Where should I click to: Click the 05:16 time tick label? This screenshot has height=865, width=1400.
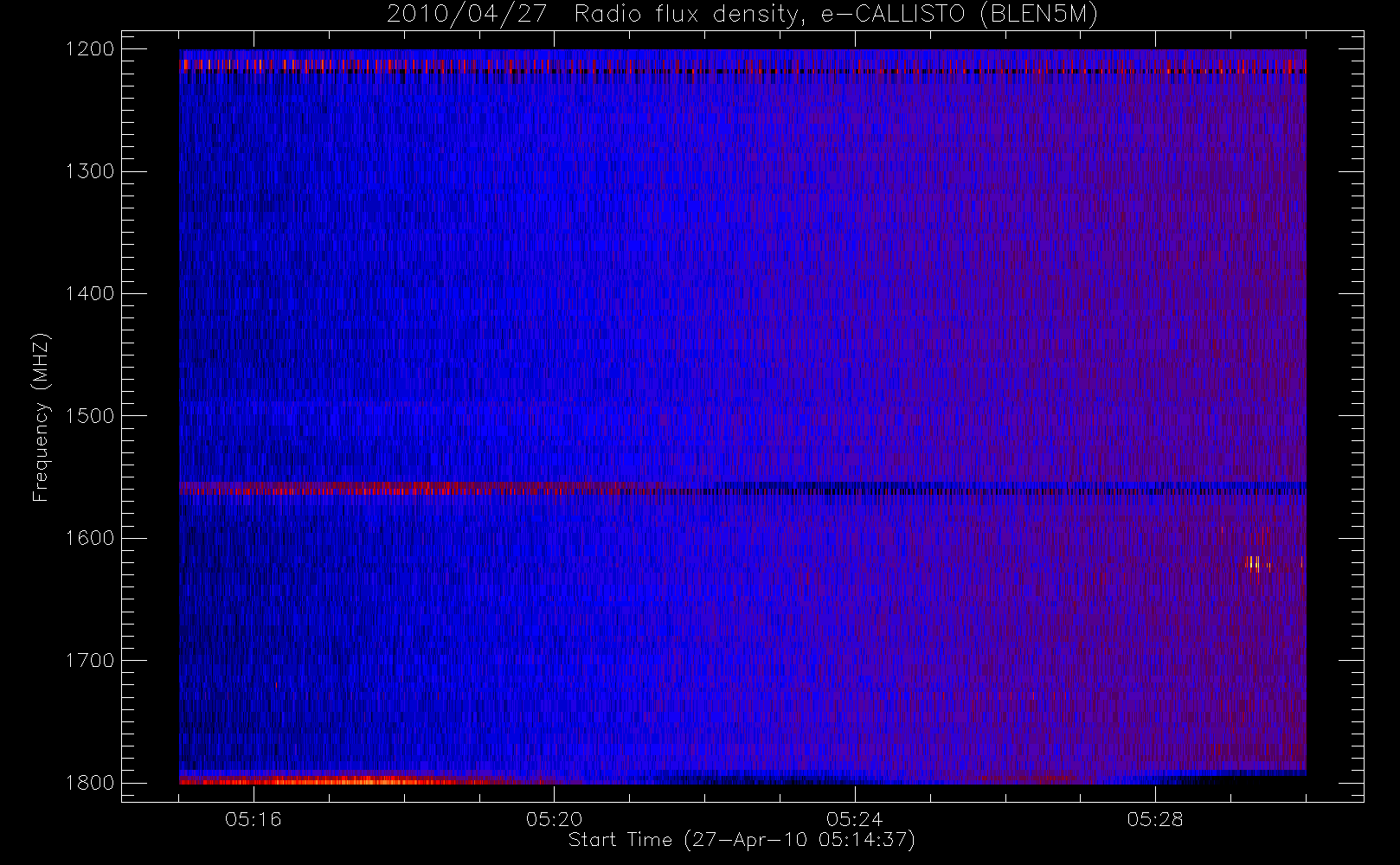click(x=254, y=819)
